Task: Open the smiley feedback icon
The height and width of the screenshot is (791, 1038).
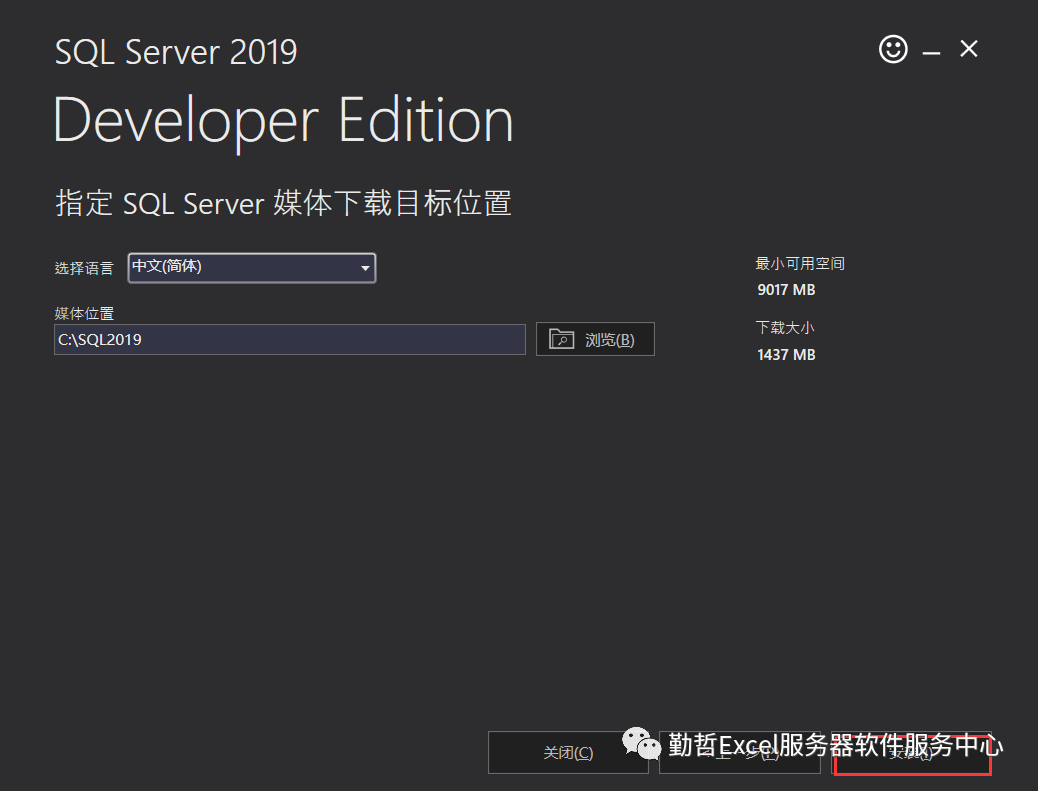Action: click(x=893, y=49)
